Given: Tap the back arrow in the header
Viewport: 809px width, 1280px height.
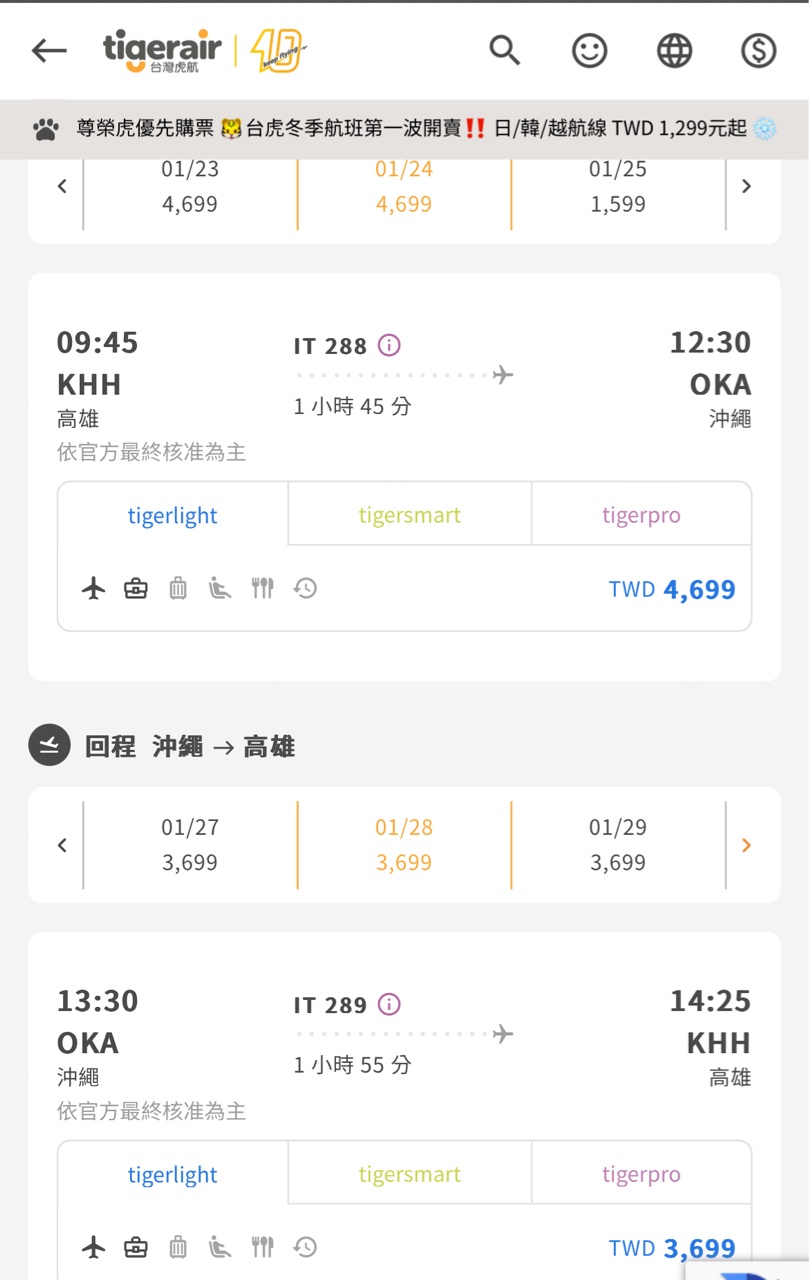Looking at the screenshot, I should click(x=48, y=50).
